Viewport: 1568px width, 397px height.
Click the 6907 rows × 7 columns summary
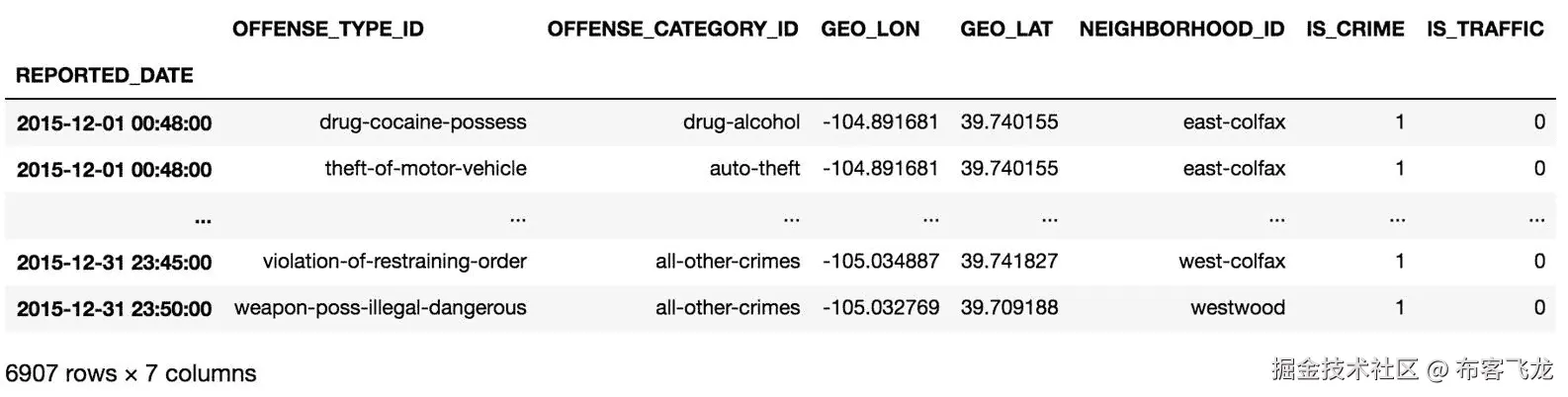point(131,374)
